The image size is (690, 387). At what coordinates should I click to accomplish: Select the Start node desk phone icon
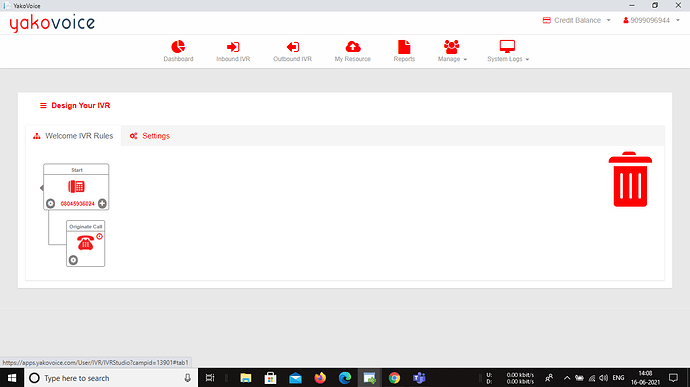point(76,186)
